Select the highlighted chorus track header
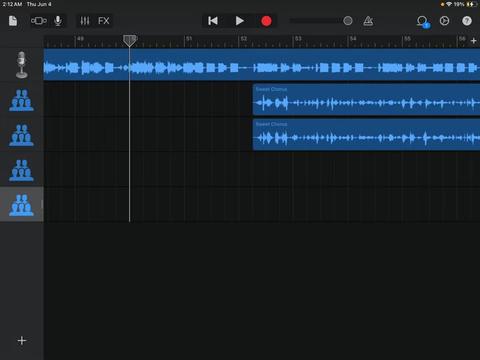480x360 pixels. click(22, 205)
